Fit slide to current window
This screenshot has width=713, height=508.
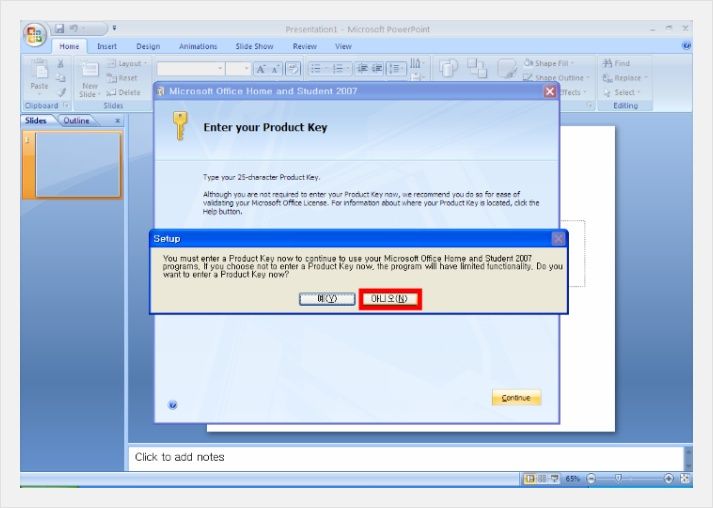(684, 478)
